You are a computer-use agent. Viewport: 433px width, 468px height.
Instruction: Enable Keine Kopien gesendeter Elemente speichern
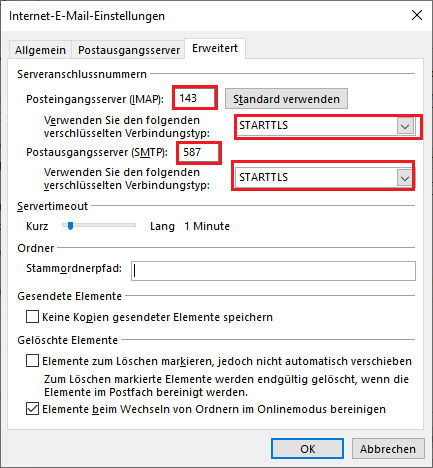(x=32, y=317)
